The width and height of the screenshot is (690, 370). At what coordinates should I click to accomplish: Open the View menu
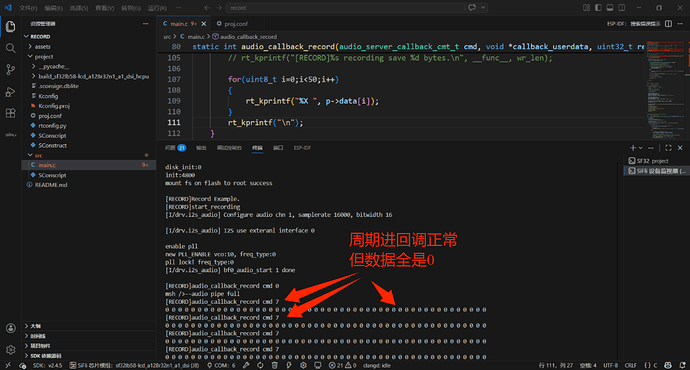(105, 8)
